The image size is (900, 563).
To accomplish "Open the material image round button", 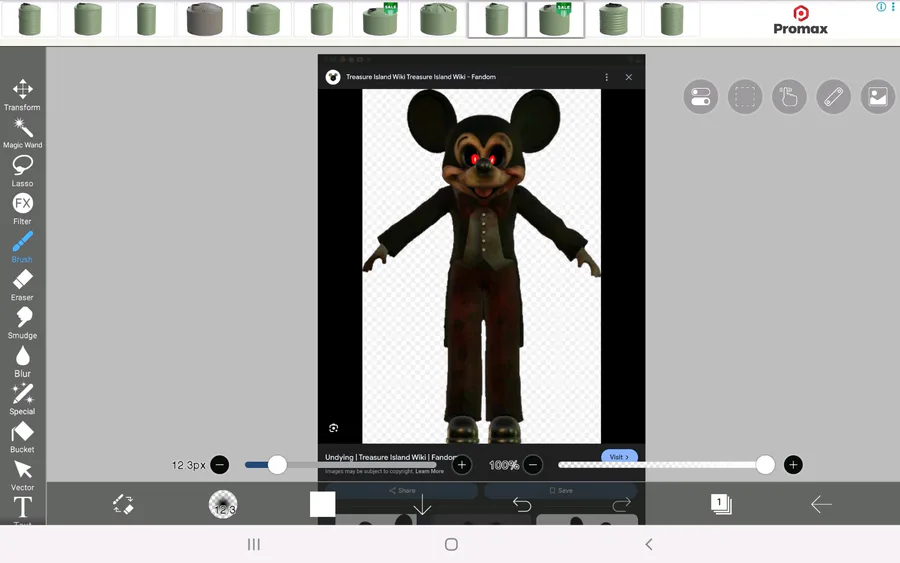I will [x=878, y=96].
